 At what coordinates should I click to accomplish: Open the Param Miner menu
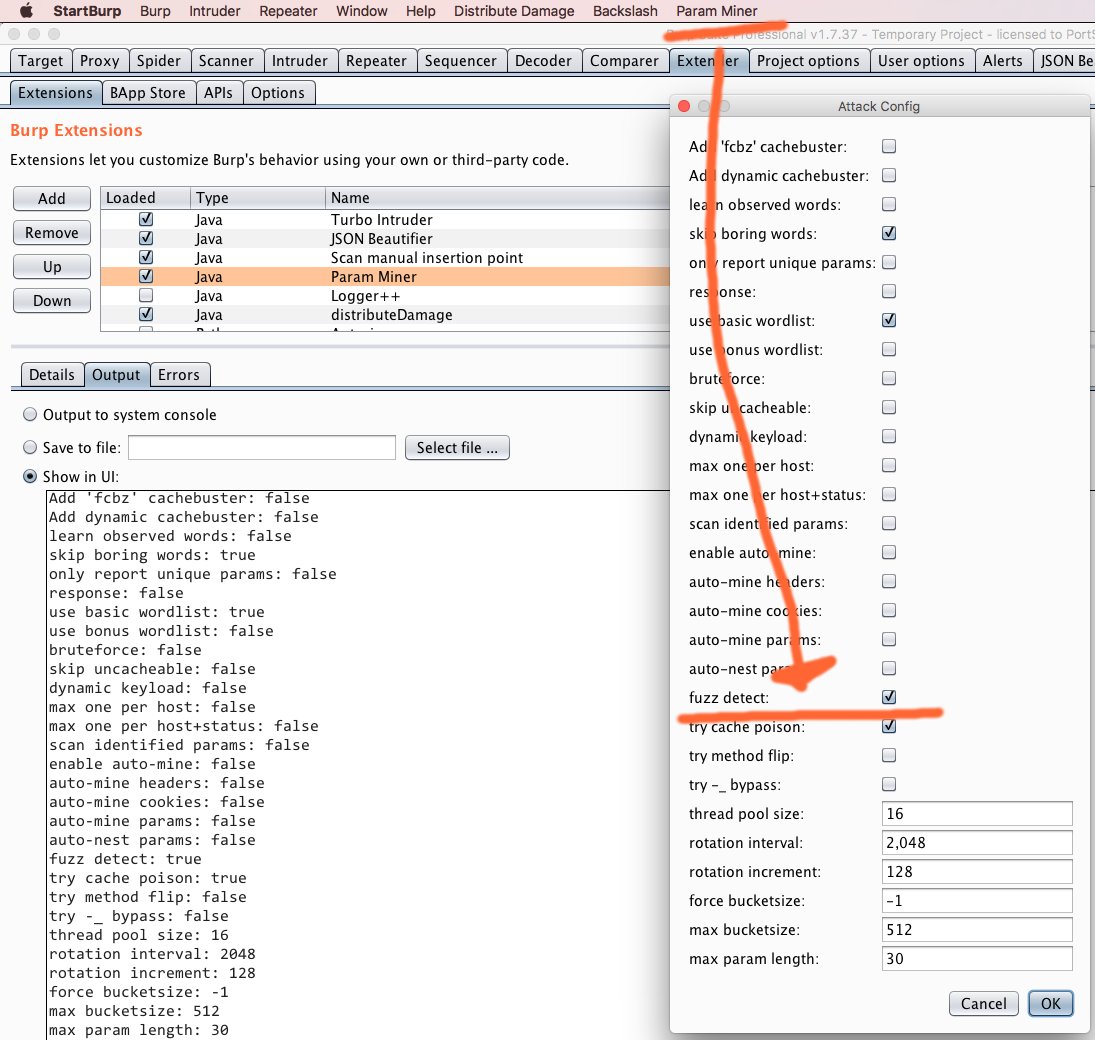716,11
